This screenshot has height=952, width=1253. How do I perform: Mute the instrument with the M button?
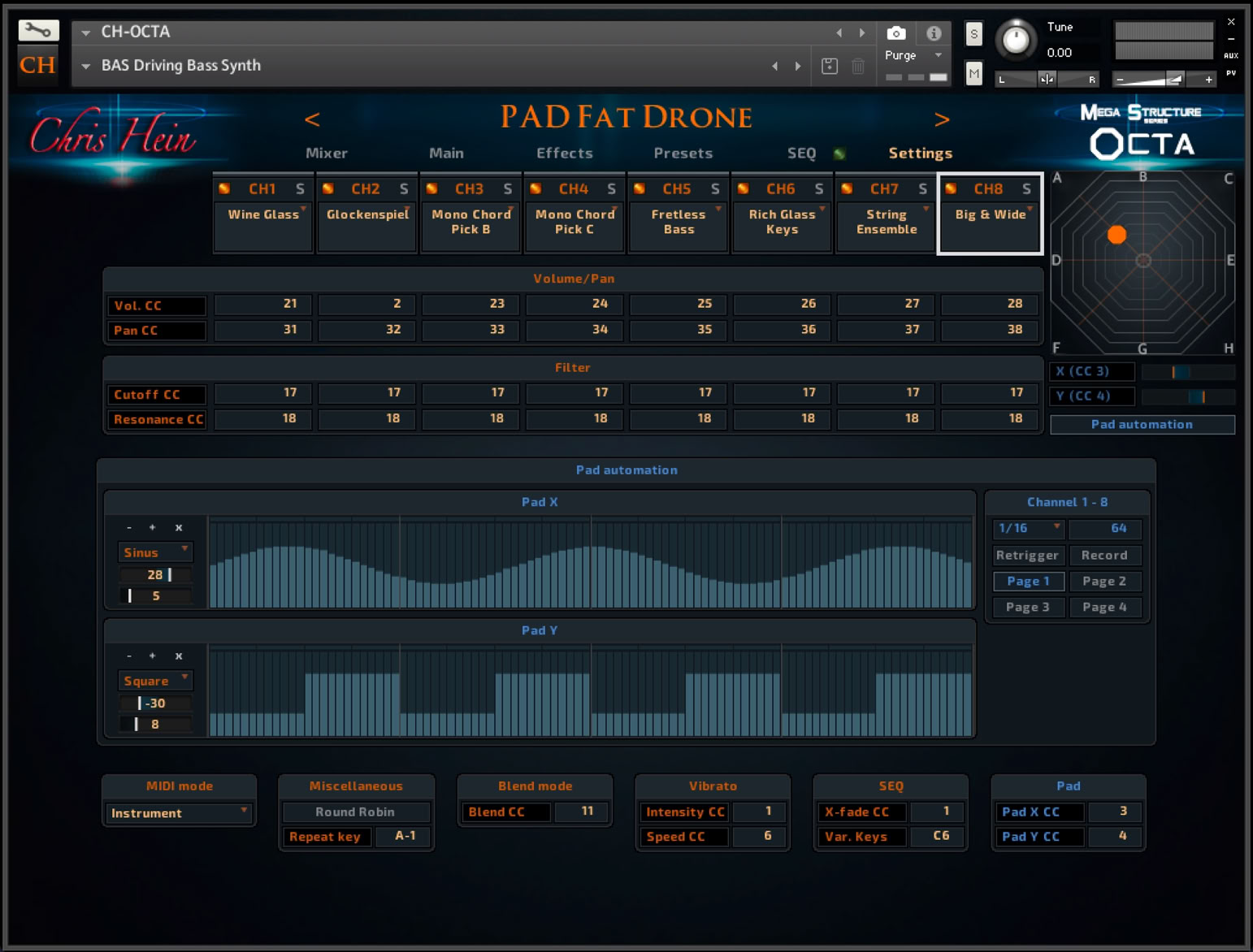pos(973,74)
